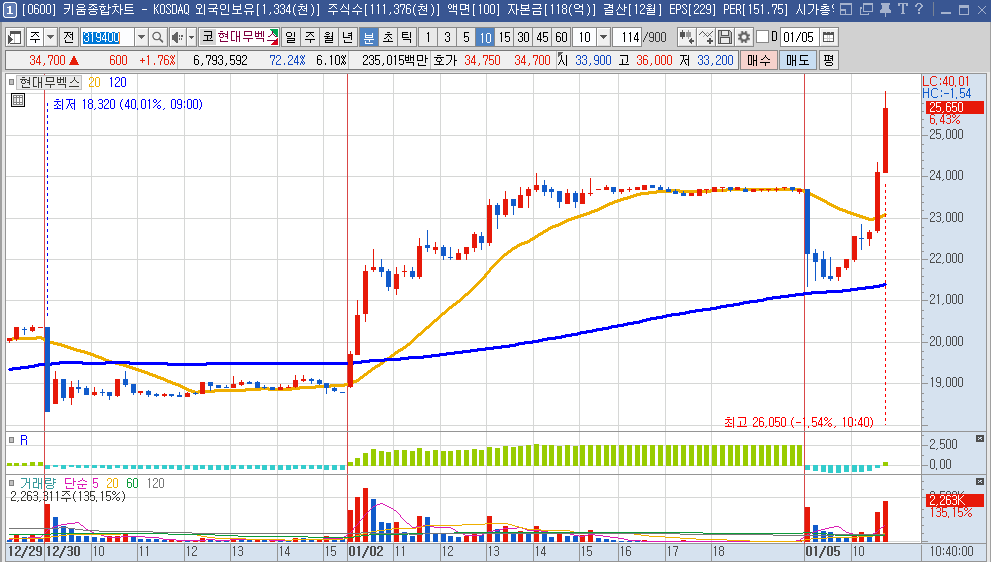Click the 매수 (buy) button
This screenshot has height=562, width=991.
click(x=760, y=60)
